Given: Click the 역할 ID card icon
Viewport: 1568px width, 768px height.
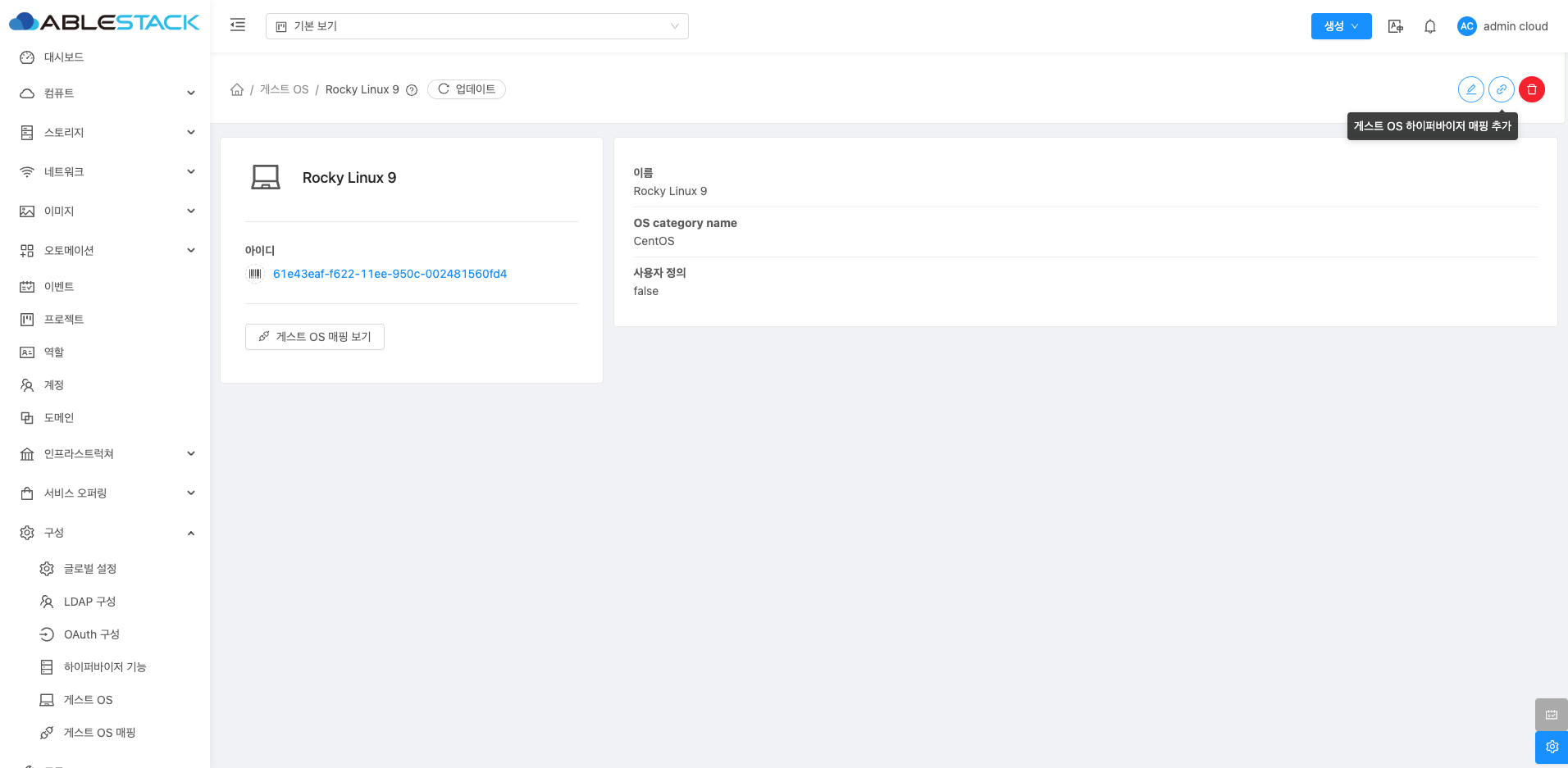Looking at the screenshot, I should point(27,352).
